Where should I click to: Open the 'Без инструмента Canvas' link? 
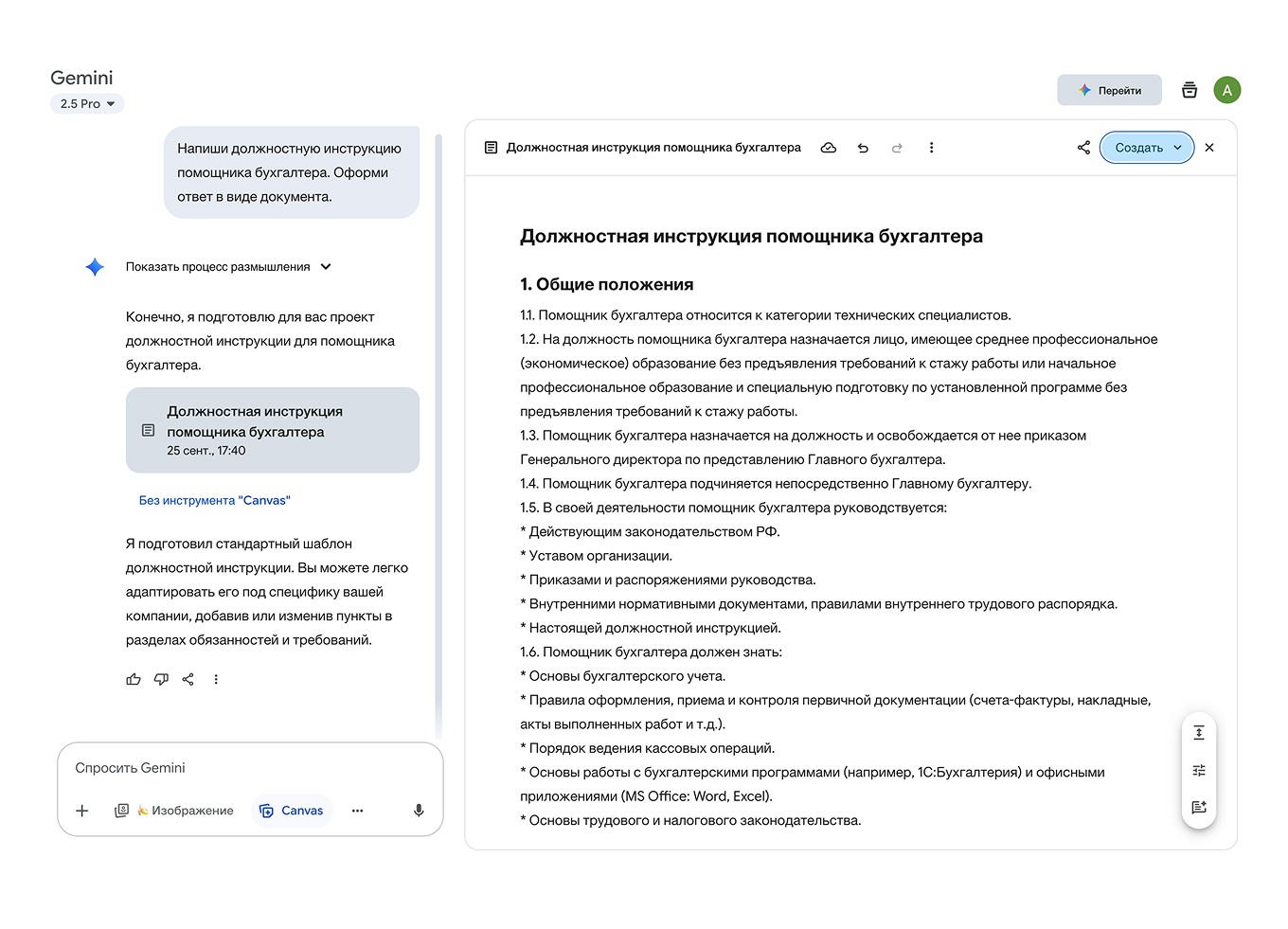click(215, 499)
